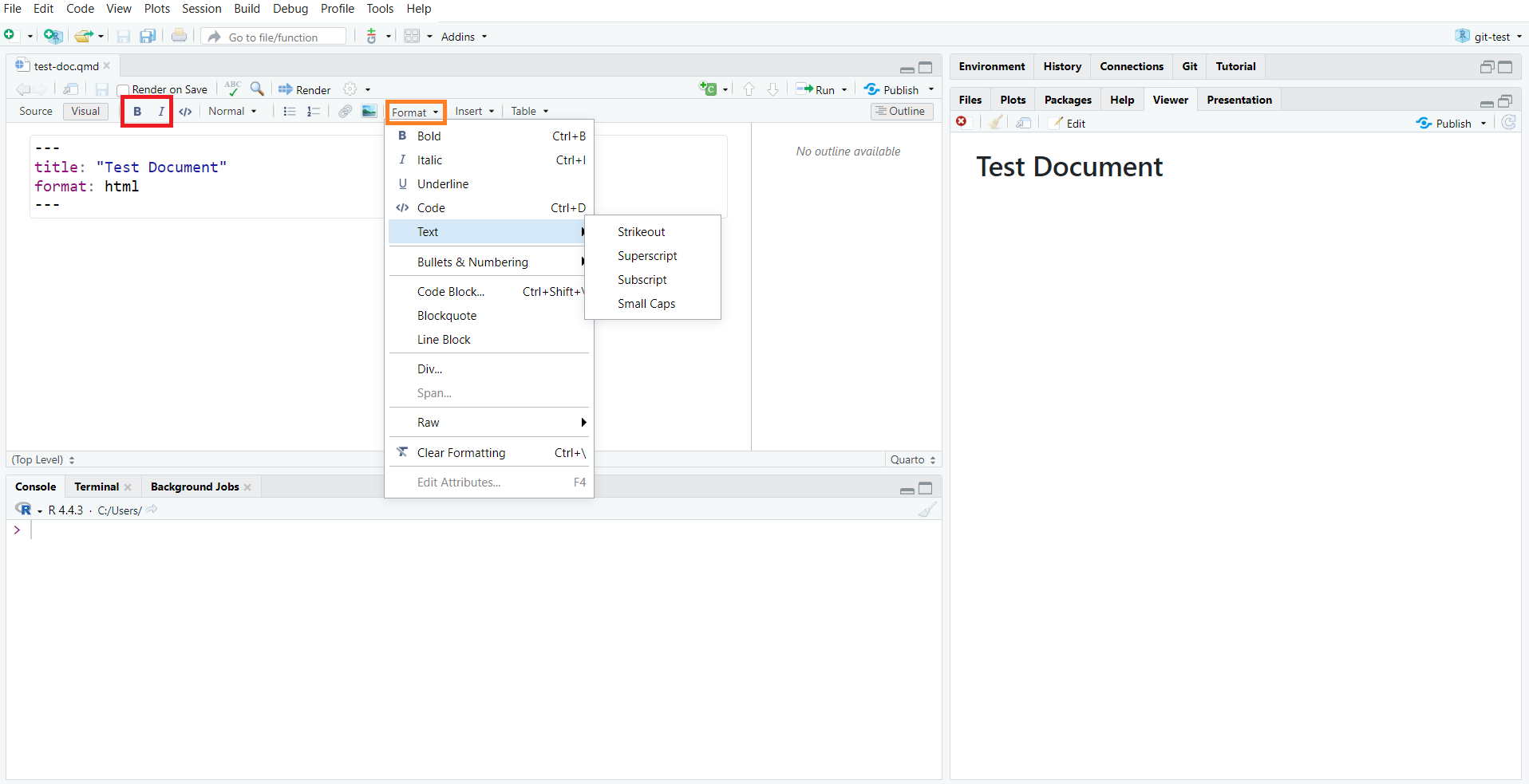Image resolution: width=1529 pixels, height=784 pixels.
Task: Click the Insert Link icon
Action: (x=345, y=111)
